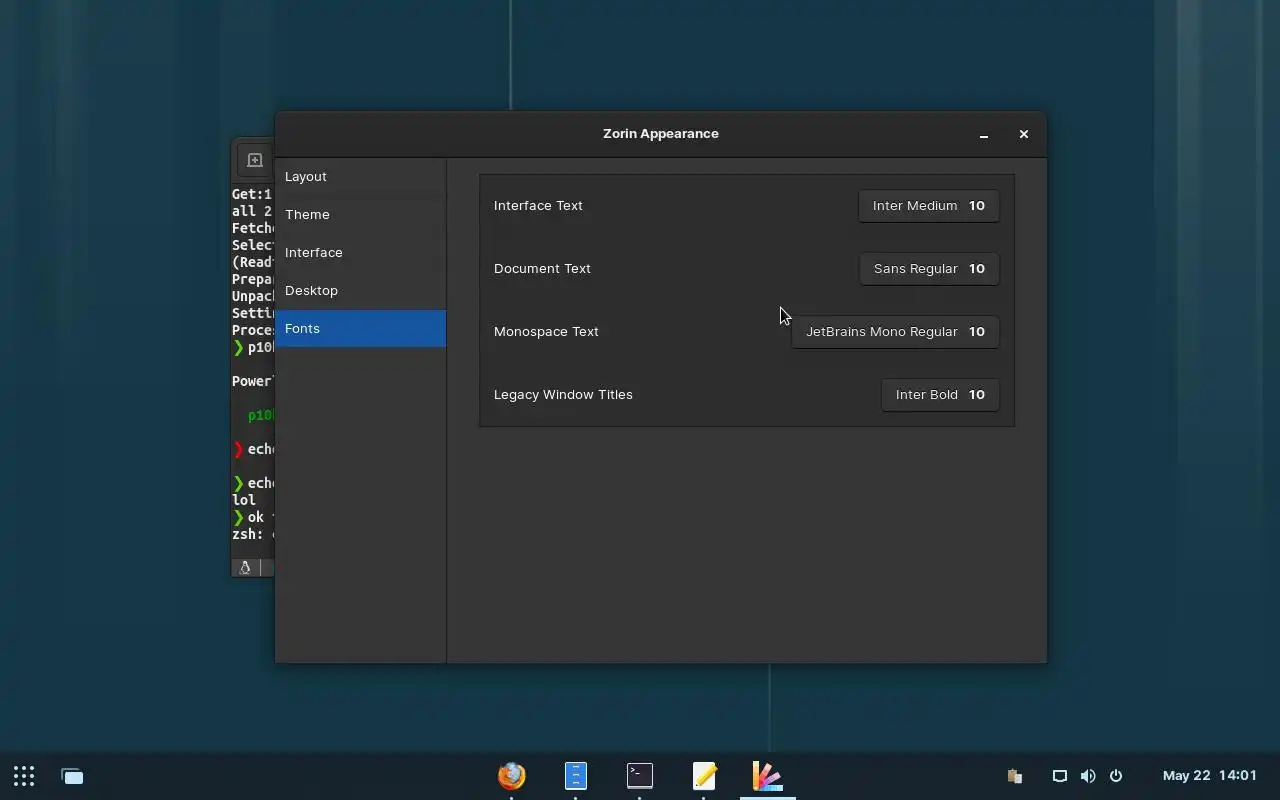Image resolution: width=1280 pixels, height=800 pixels.
Task: Select the Fonts sidebar item
Action: tap(360, 329)
